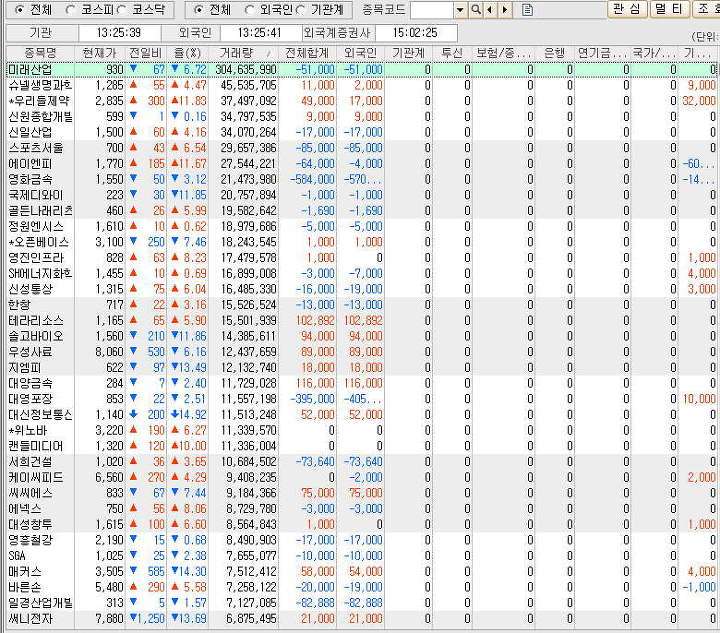This screenshot has width=720, height=633.
Task: Sort by 기관계 column header
Action: pyautogui.click(x=408, y=53)
